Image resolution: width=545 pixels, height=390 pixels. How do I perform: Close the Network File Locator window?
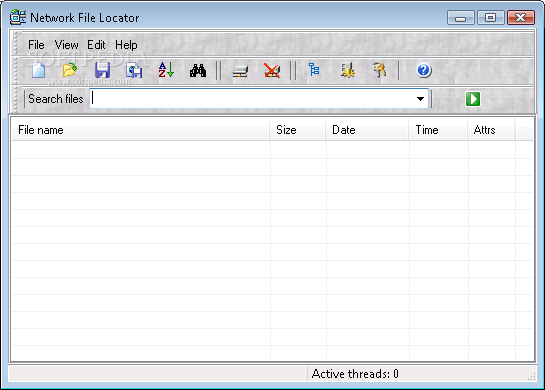click(x=521, y=17)
